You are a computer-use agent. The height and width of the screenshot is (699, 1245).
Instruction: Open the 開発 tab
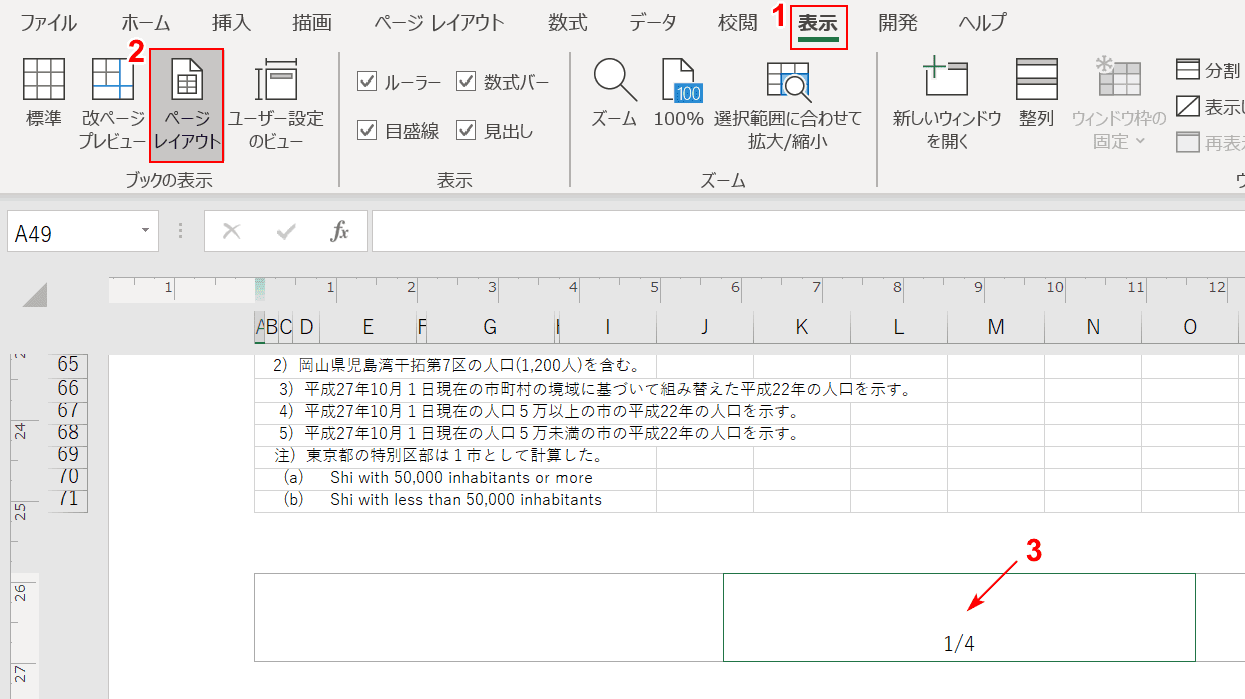click(898, 23)
